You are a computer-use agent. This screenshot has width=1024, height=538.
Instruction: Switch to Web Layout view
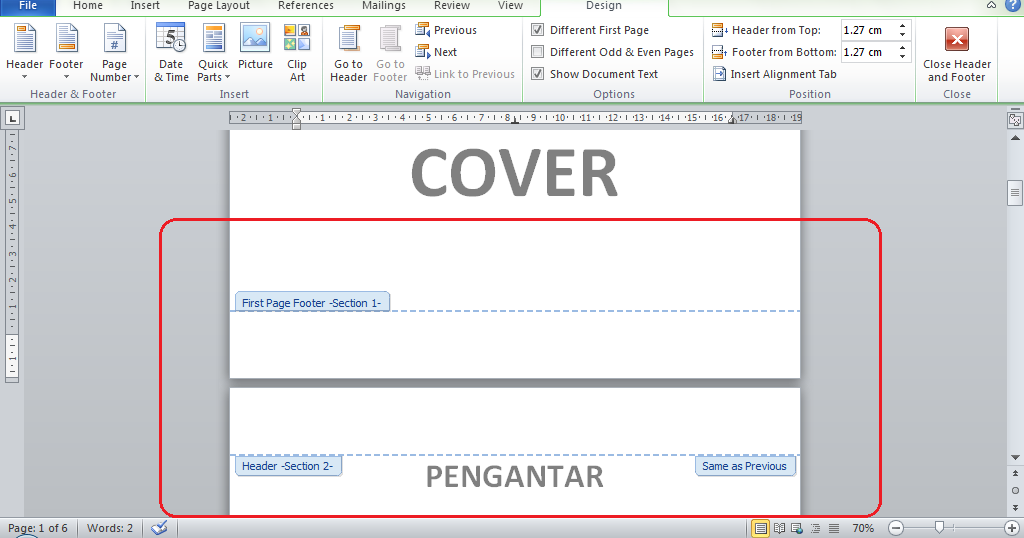(x=797, y=528)
